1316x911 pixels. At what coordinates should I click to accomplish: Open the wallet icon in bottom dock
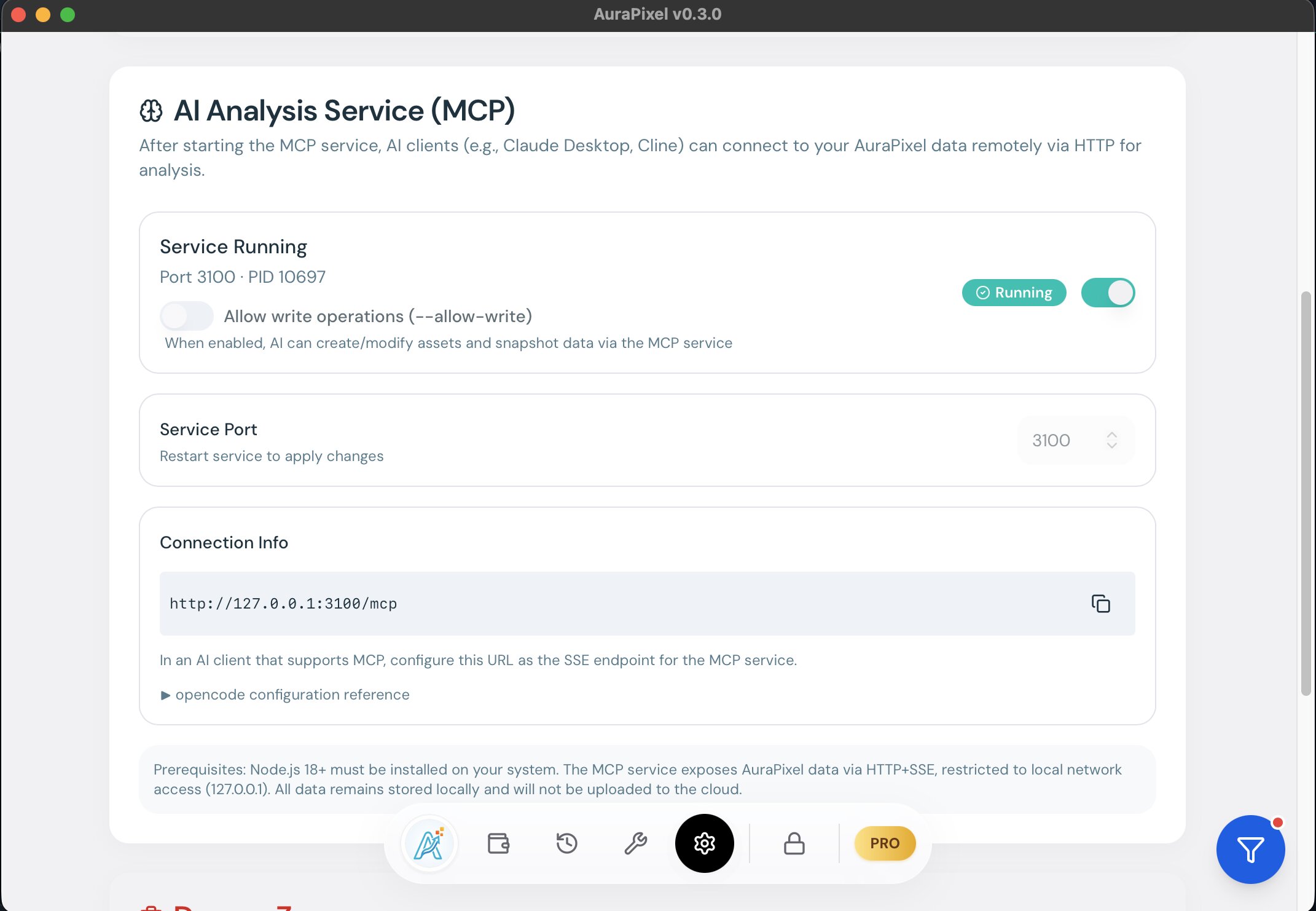coord(498,843)
